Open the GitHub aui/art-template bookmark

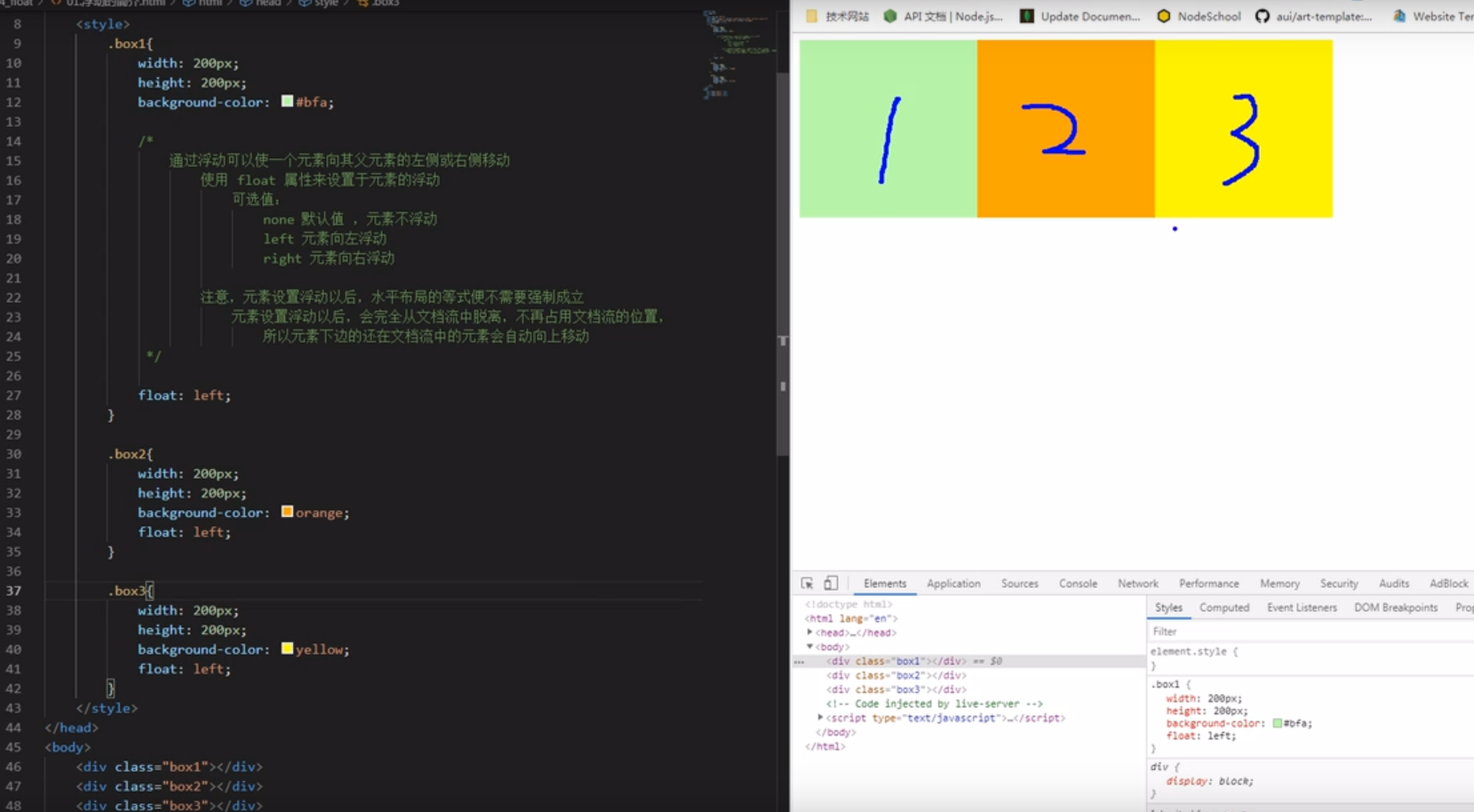coord(1314,16)
